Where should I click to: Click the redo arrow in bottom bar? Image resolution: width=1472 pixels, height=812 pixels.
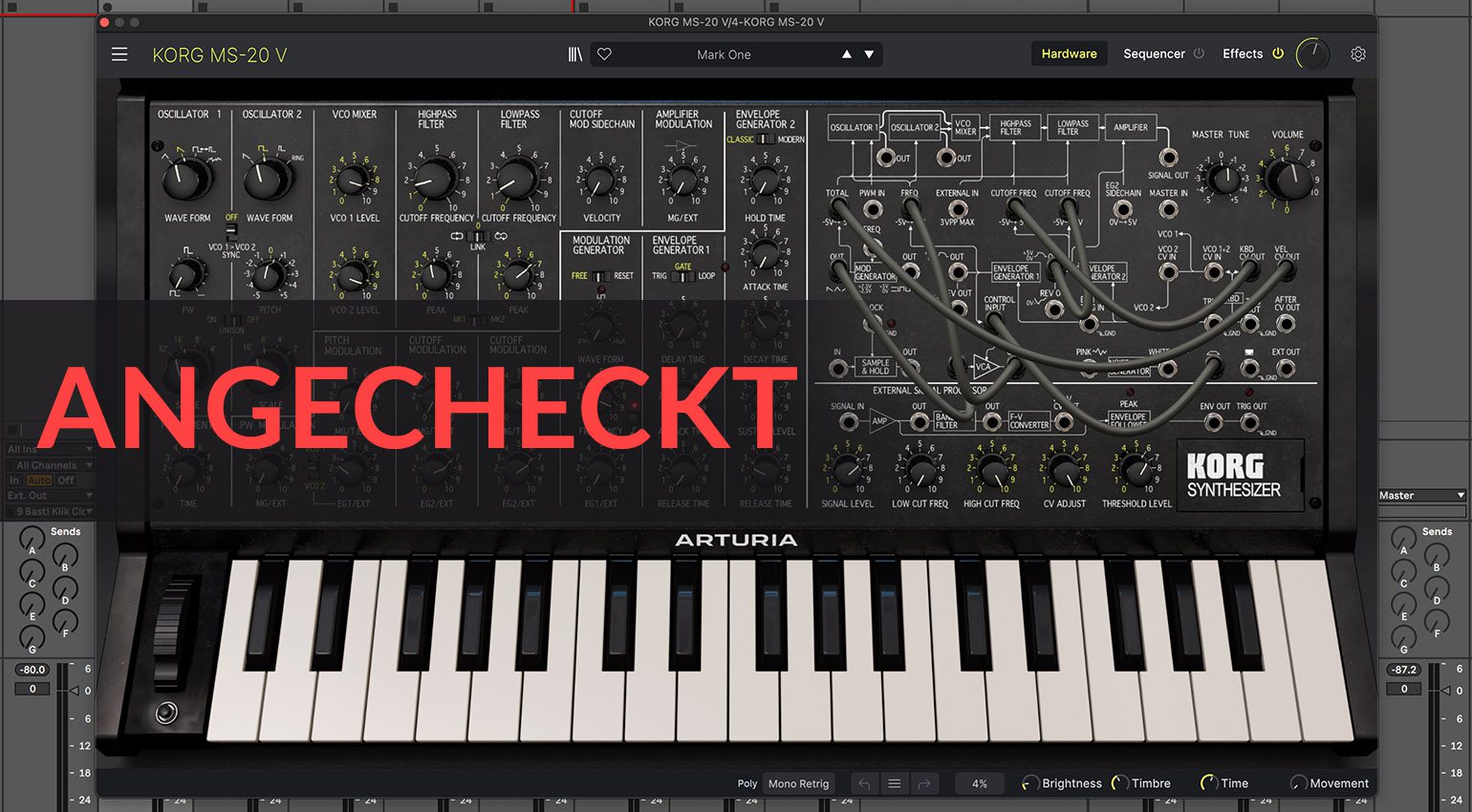[924, 783]
